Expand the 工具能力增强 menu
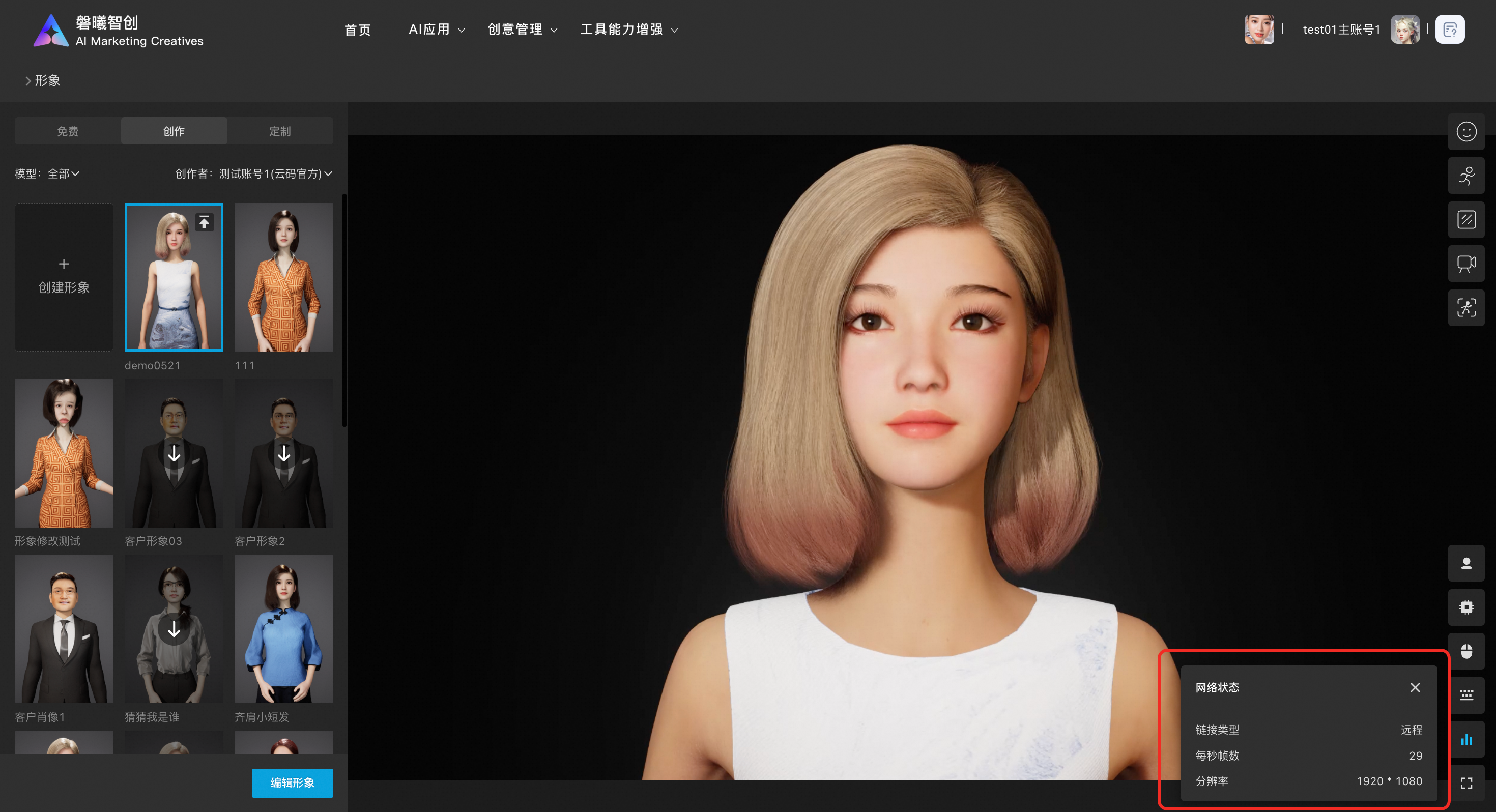This screenshot has height=812, width=1496. click(629, 30)
